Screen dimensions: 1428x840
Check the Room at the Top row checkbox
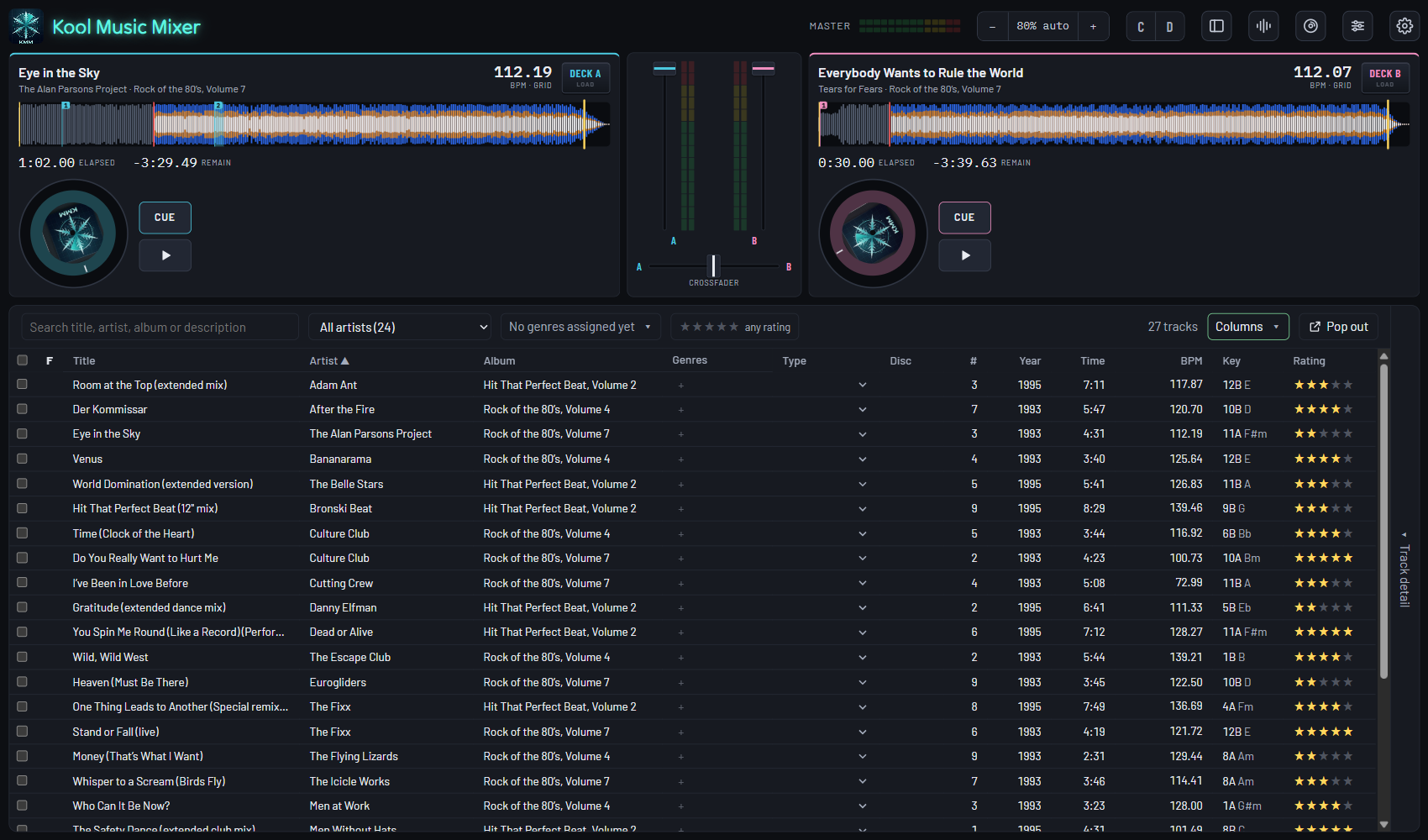click(x=23, y=384)
